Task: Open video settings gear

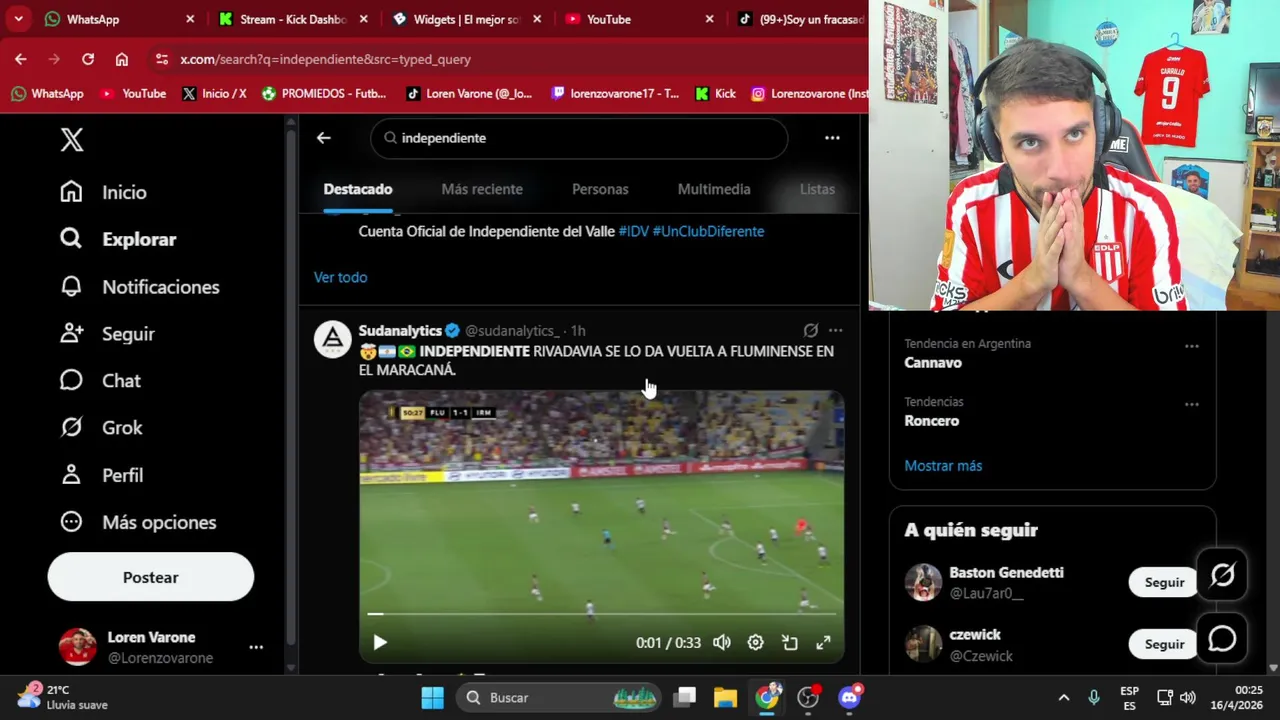Action: click(x=756, y=643)
